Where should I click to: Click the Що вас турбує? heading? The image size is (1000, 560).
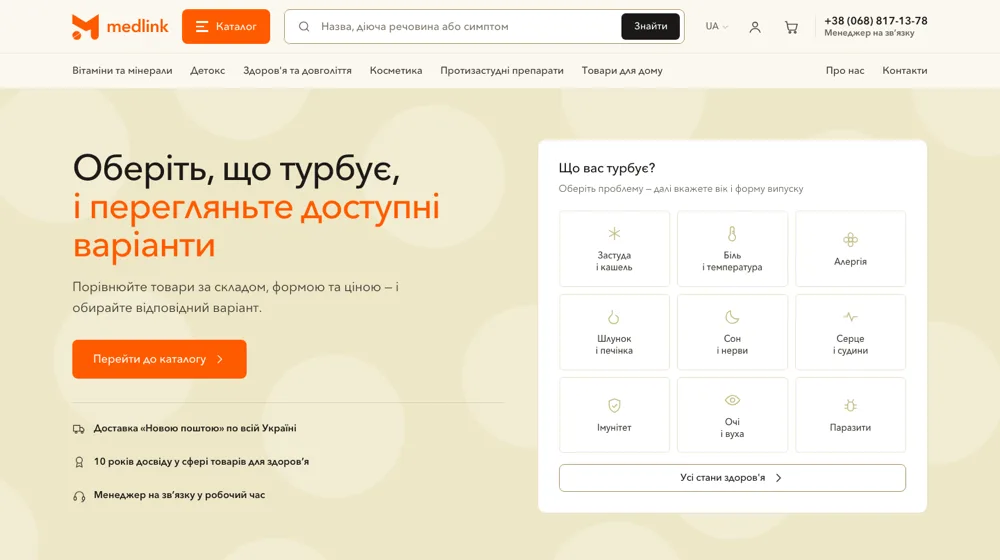[607, 168]
